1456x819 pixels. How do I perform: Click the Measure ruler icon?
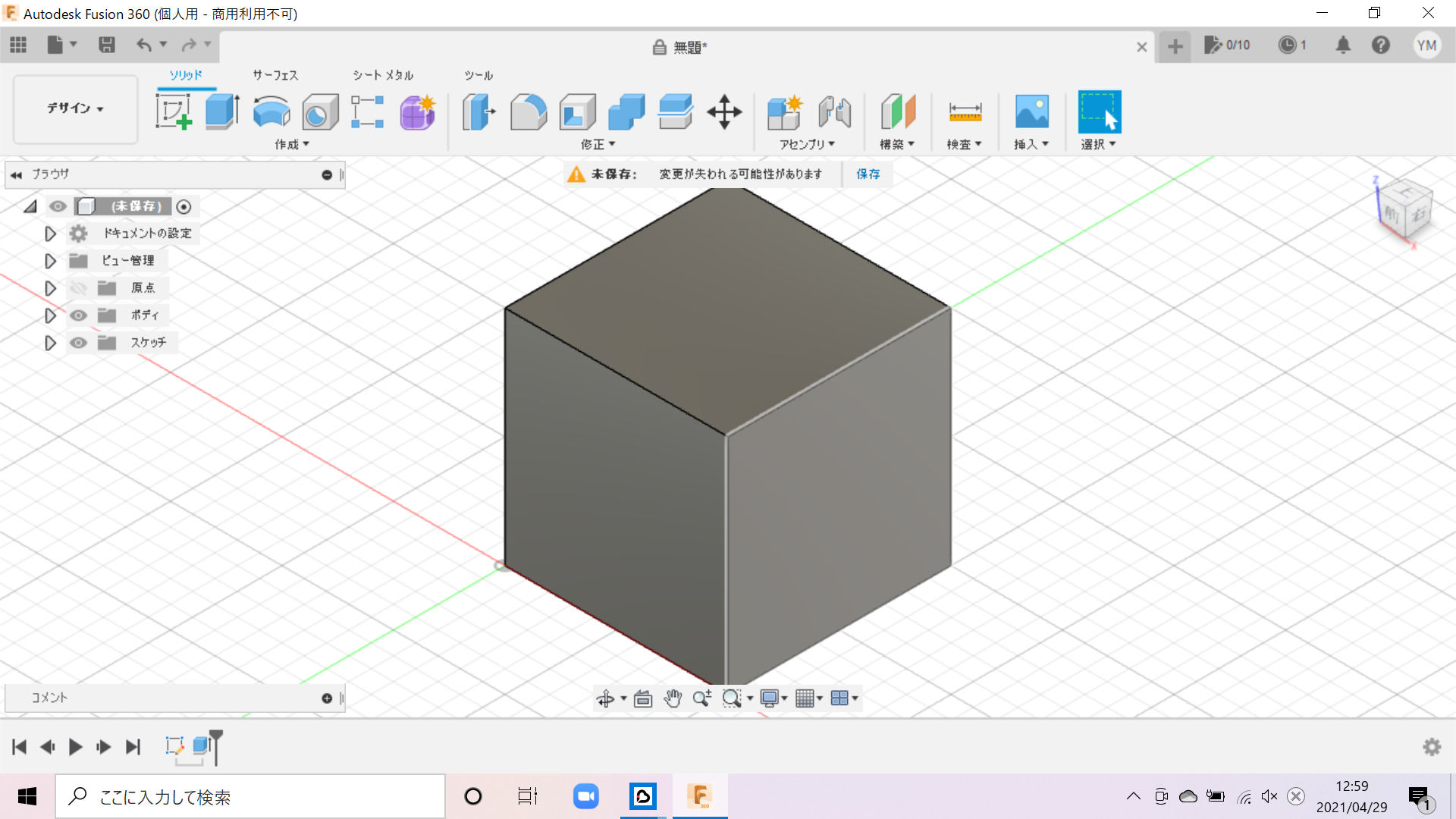pyautogui.click(x=965, y=111)
